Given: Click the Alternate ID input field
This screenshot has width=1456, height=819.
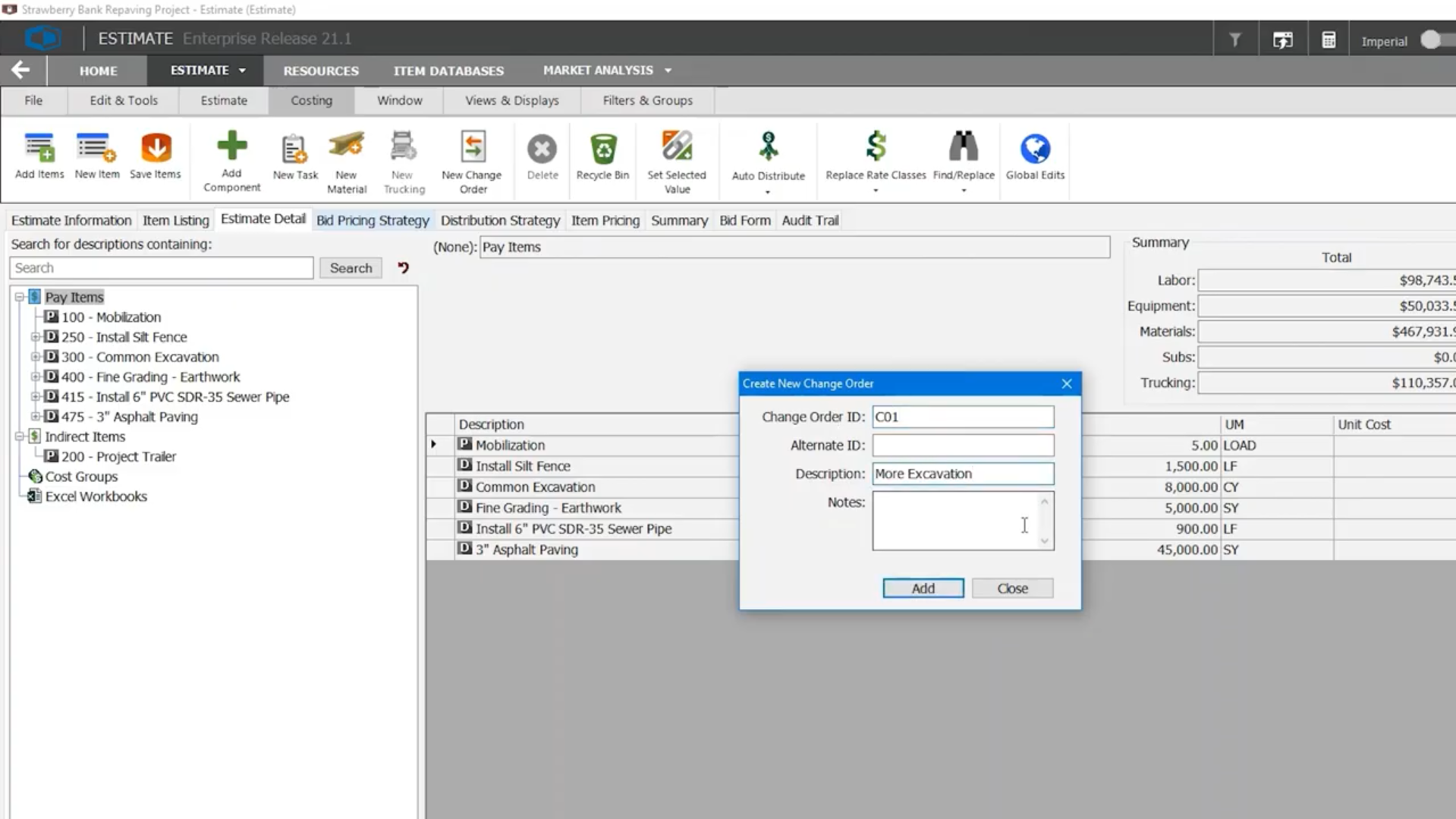Looking at the screenshot, I should tap(962, 446).
